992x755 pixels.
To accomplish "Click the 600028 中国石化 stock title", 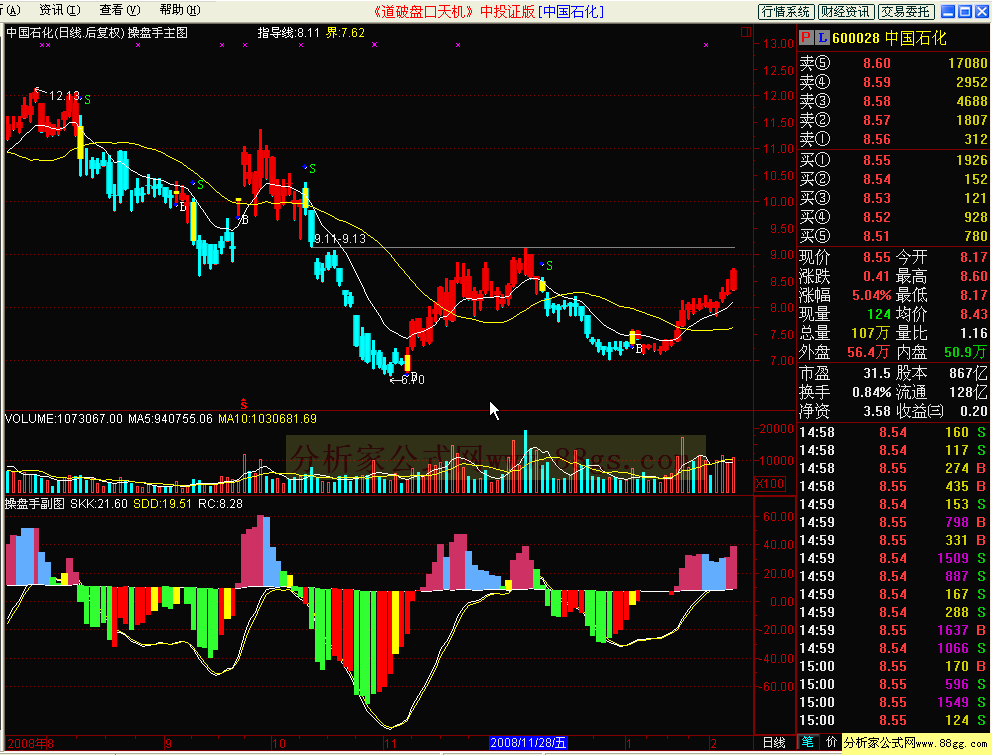I will click(x=889, y=38).
